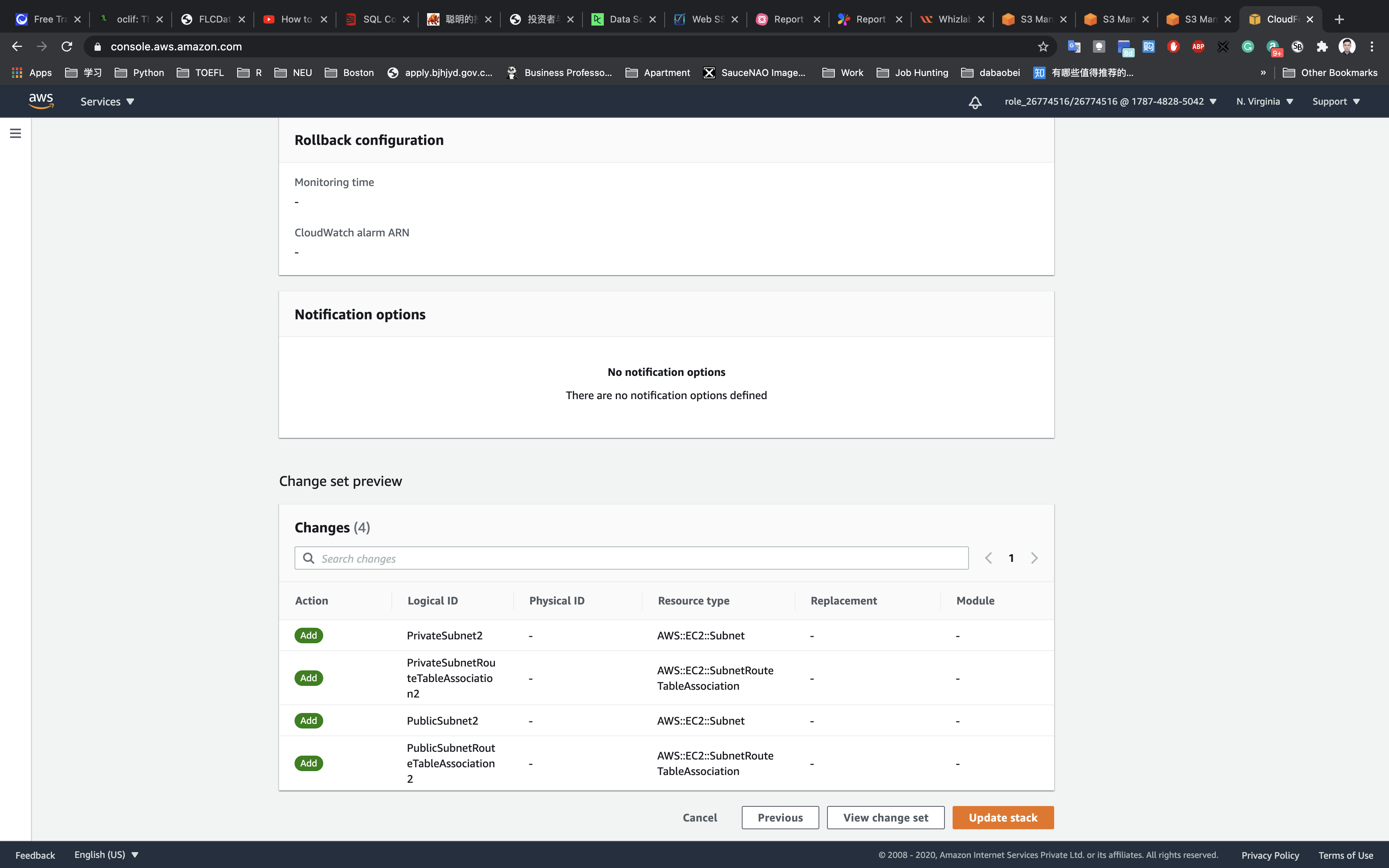This screenshot has width=1389, height=868.
Task: Go to next page of changes
Action: coord(1034,558)
